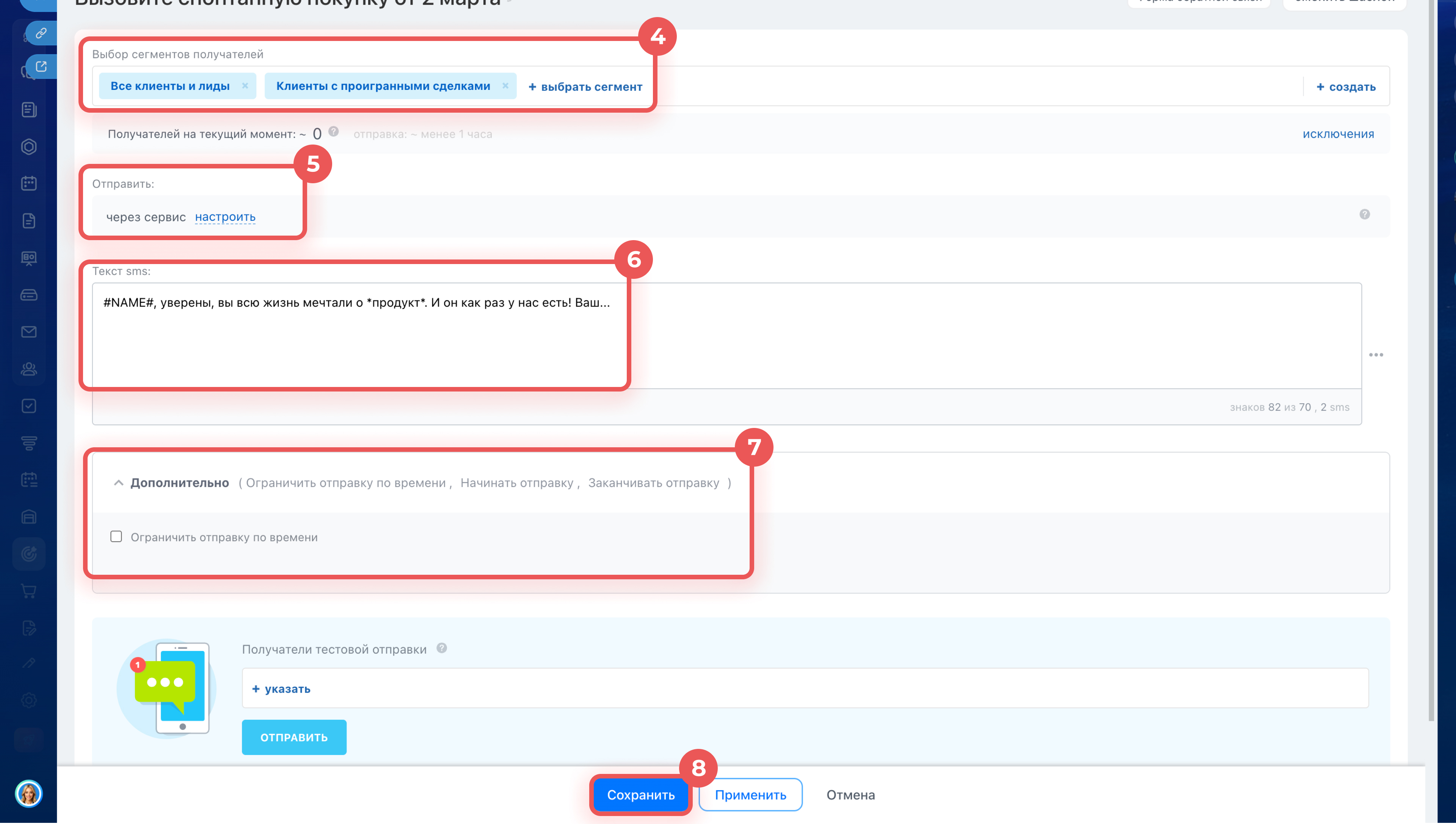The width and height of the screenshot is (1456, 824).
Task: Open the mail envelope sidebar icon
Action: click(x=29, y=332)
